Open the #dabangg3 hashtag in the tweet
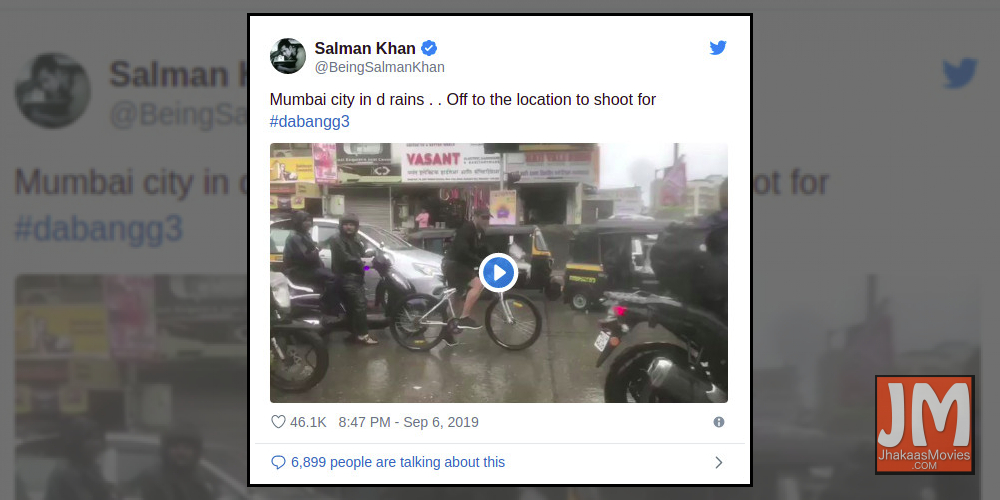 click(309, 121)
